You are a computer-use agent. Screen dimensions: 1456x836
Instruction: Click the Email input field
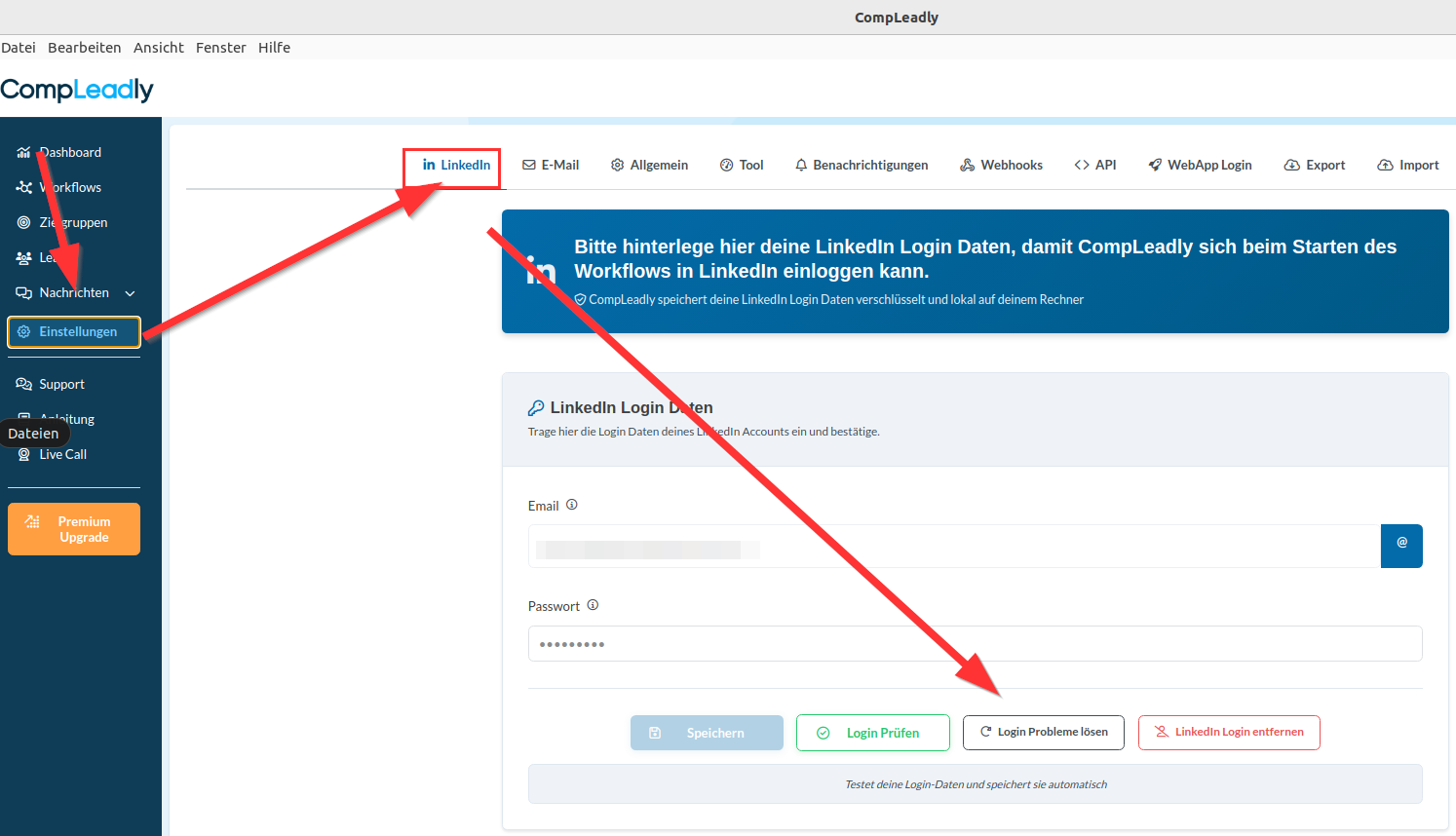[954, 546]
